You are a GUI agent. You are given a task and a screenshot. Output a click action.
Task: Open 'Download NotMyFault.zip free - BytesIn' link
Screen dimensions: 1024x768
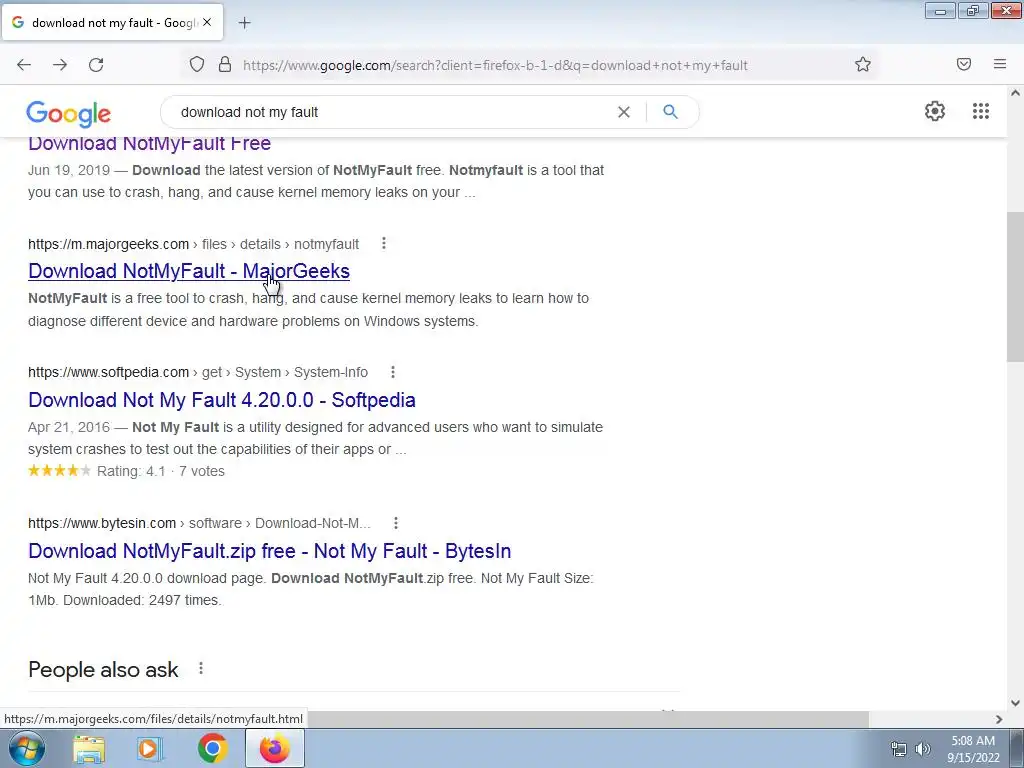(x=270, y=551)
